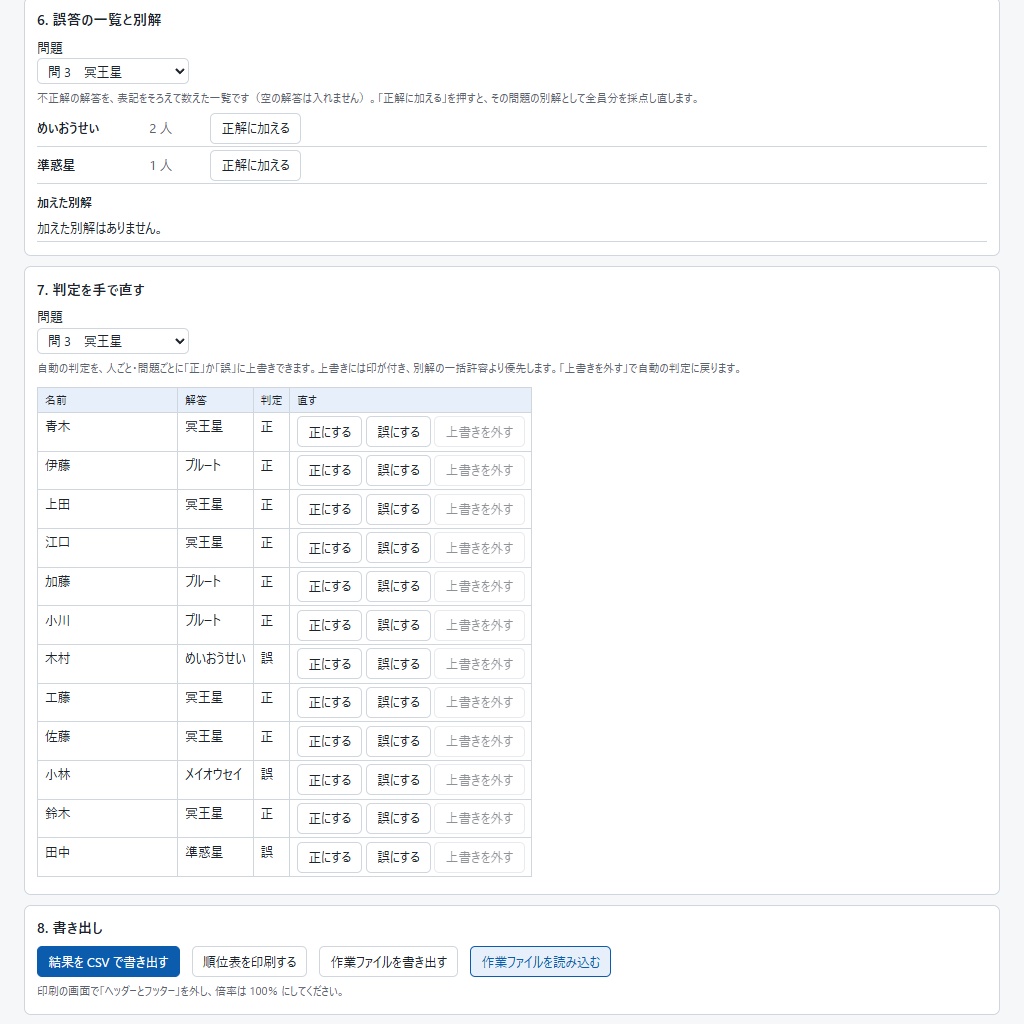Click 誤にする in the 小林 row
Image resolution: width=1024 pixels, height=1024 pixels.
(398, 780)
